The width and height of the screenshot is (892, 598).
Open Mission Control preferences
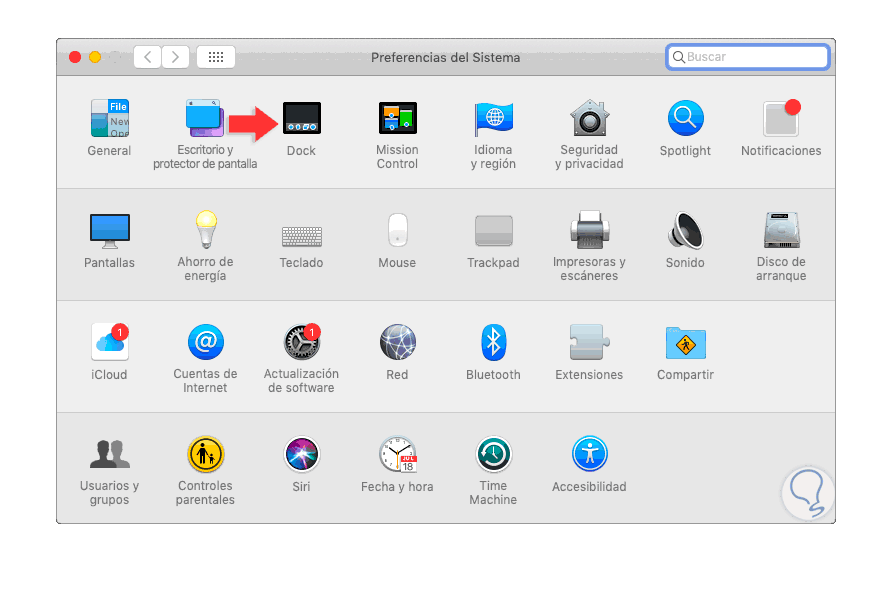(398, 118)
